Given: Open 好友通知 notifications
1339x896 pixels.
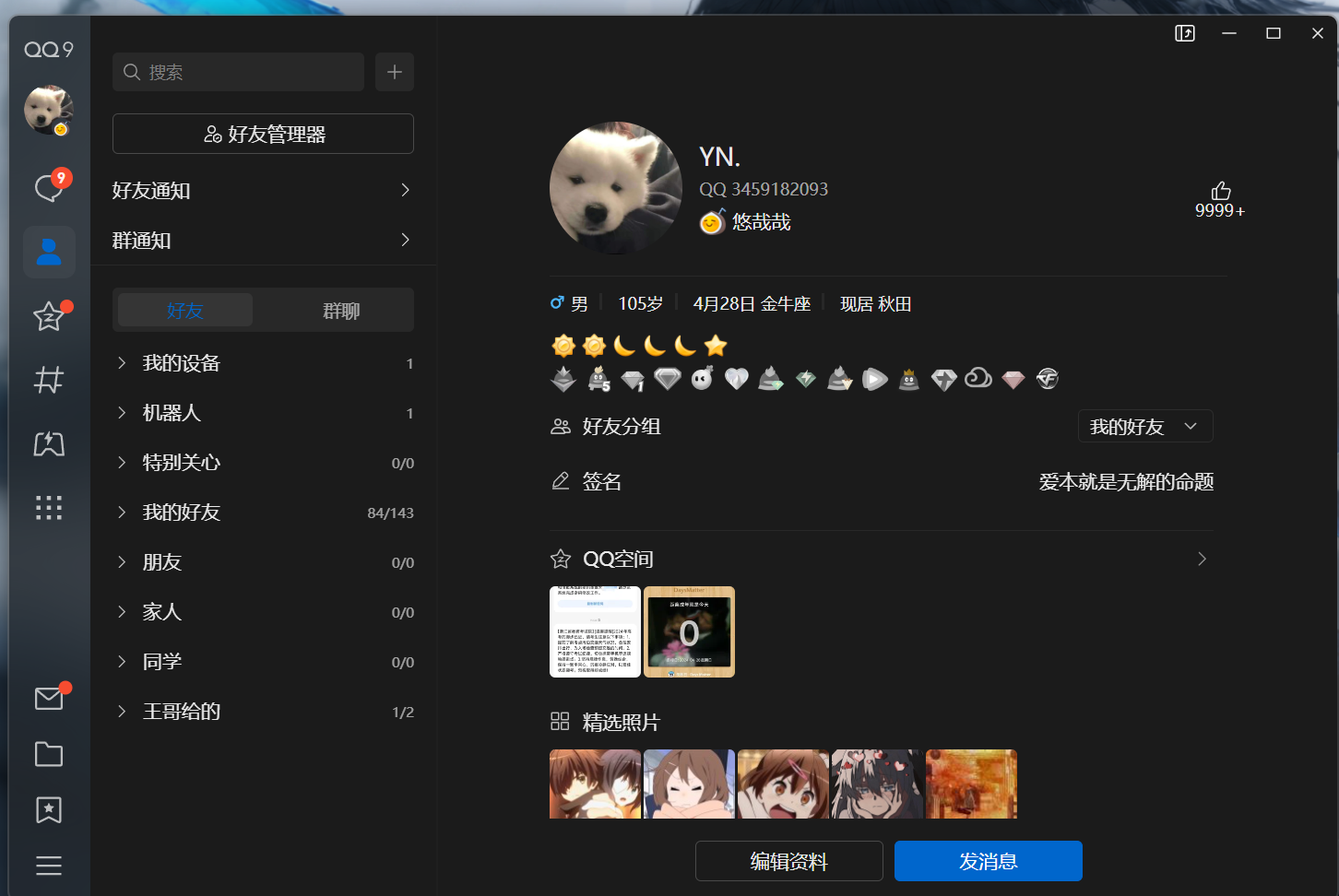Looking at the screenshot, I should click(264, 190).
